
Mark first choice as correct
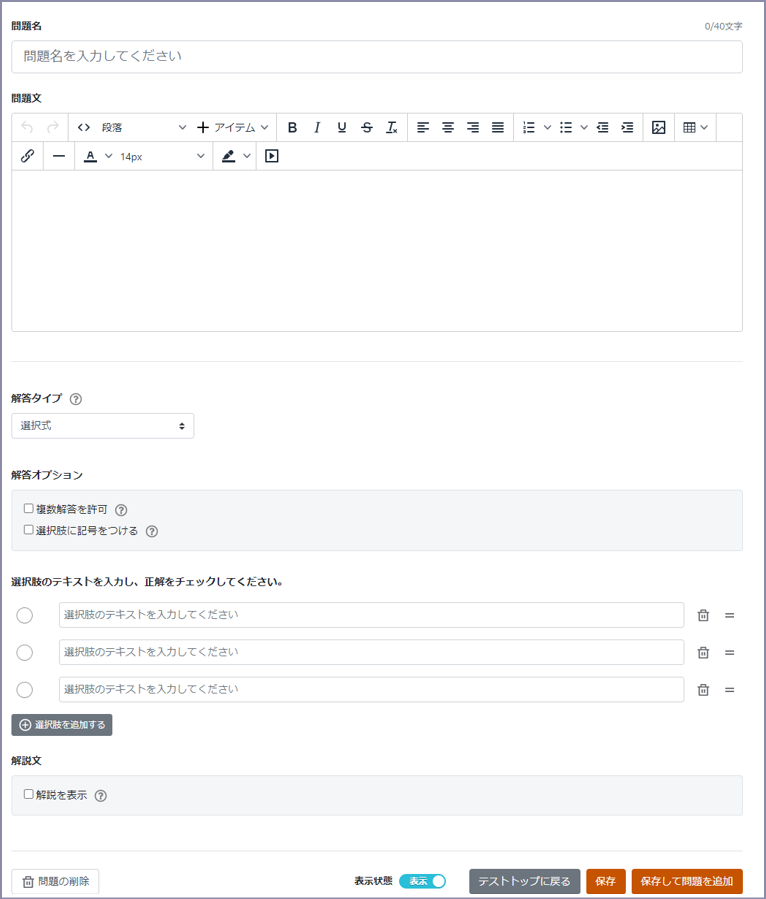25,615
